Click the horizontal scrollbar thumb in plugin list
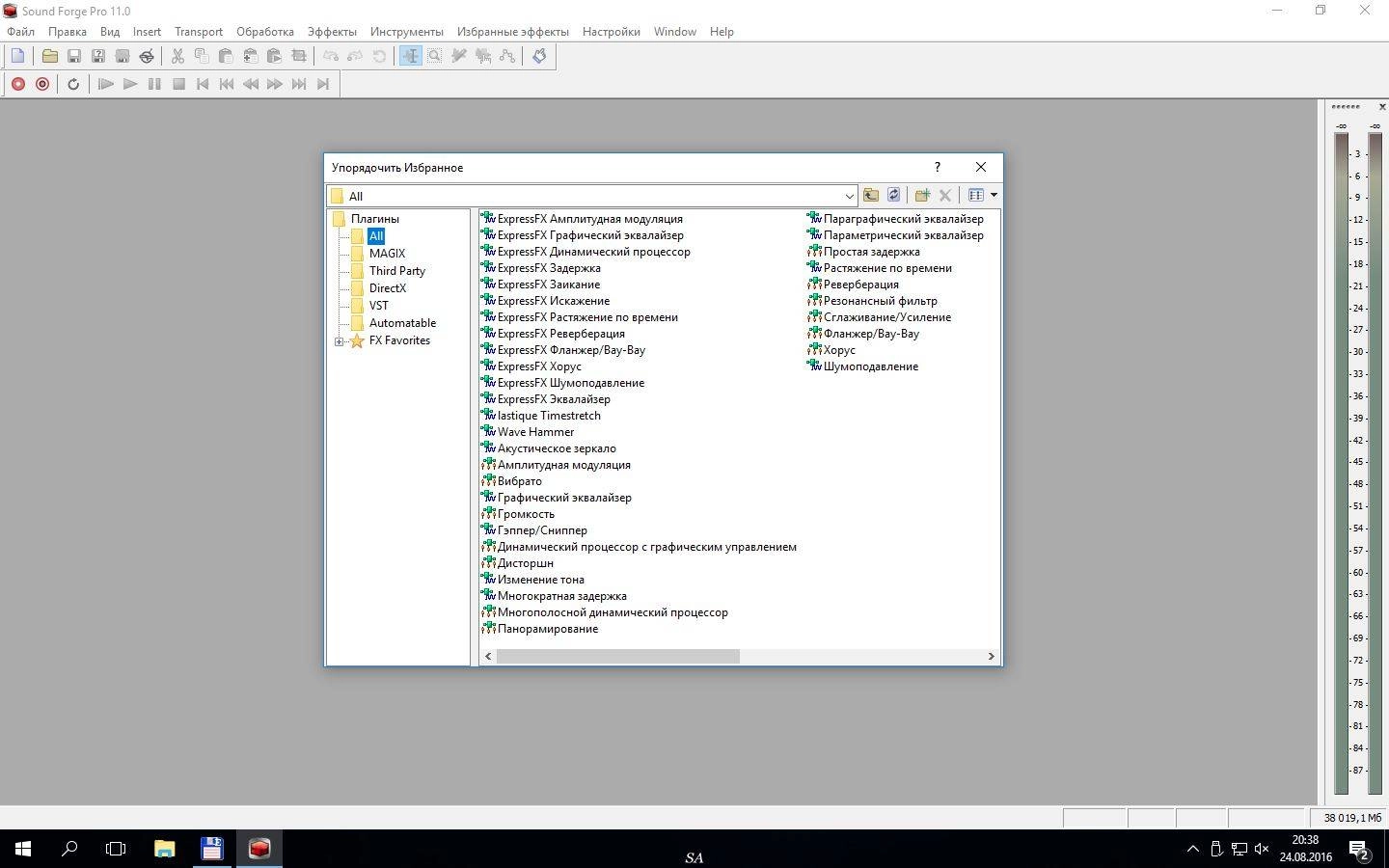Image resolution: width=1389 pixels, height=868 pixels. point(617,656)
